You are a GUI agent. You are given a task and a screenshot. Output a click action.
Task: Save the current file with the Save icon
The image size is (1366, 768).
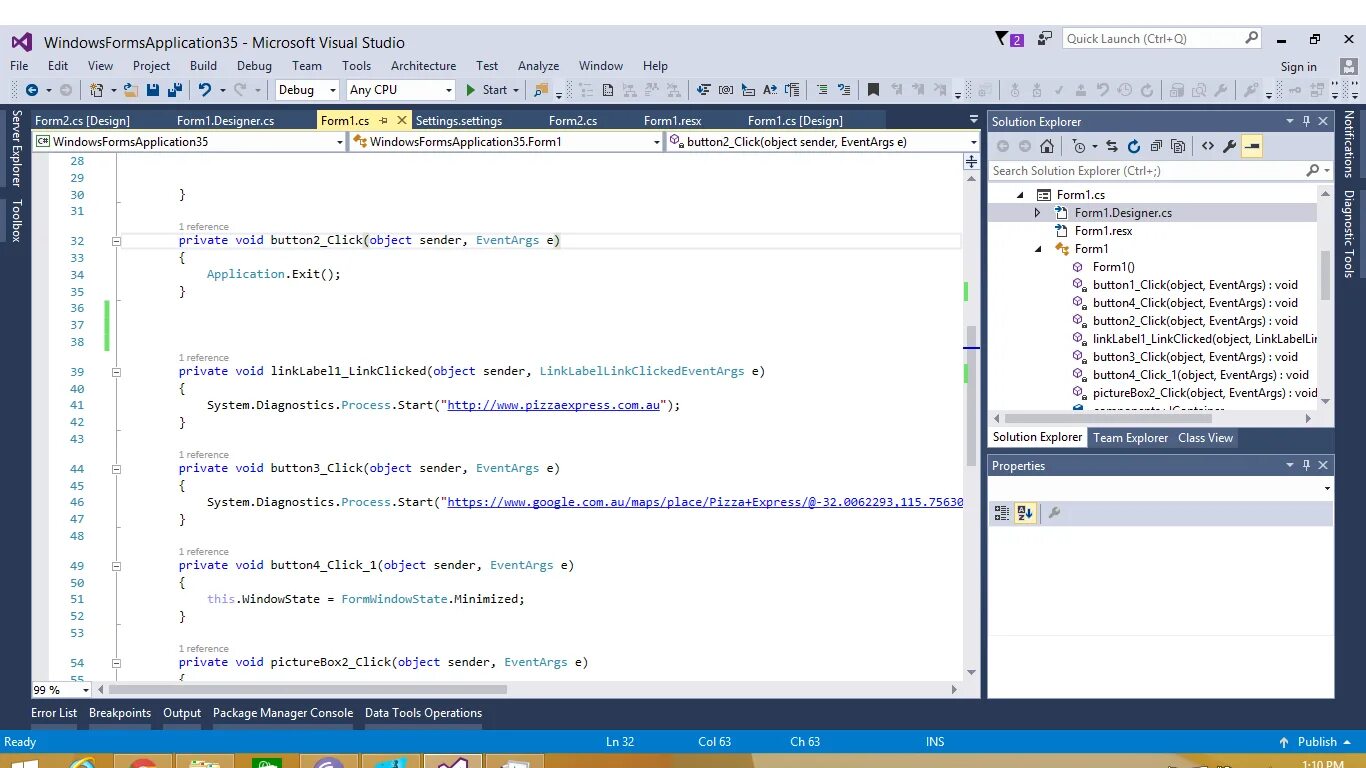153,90
